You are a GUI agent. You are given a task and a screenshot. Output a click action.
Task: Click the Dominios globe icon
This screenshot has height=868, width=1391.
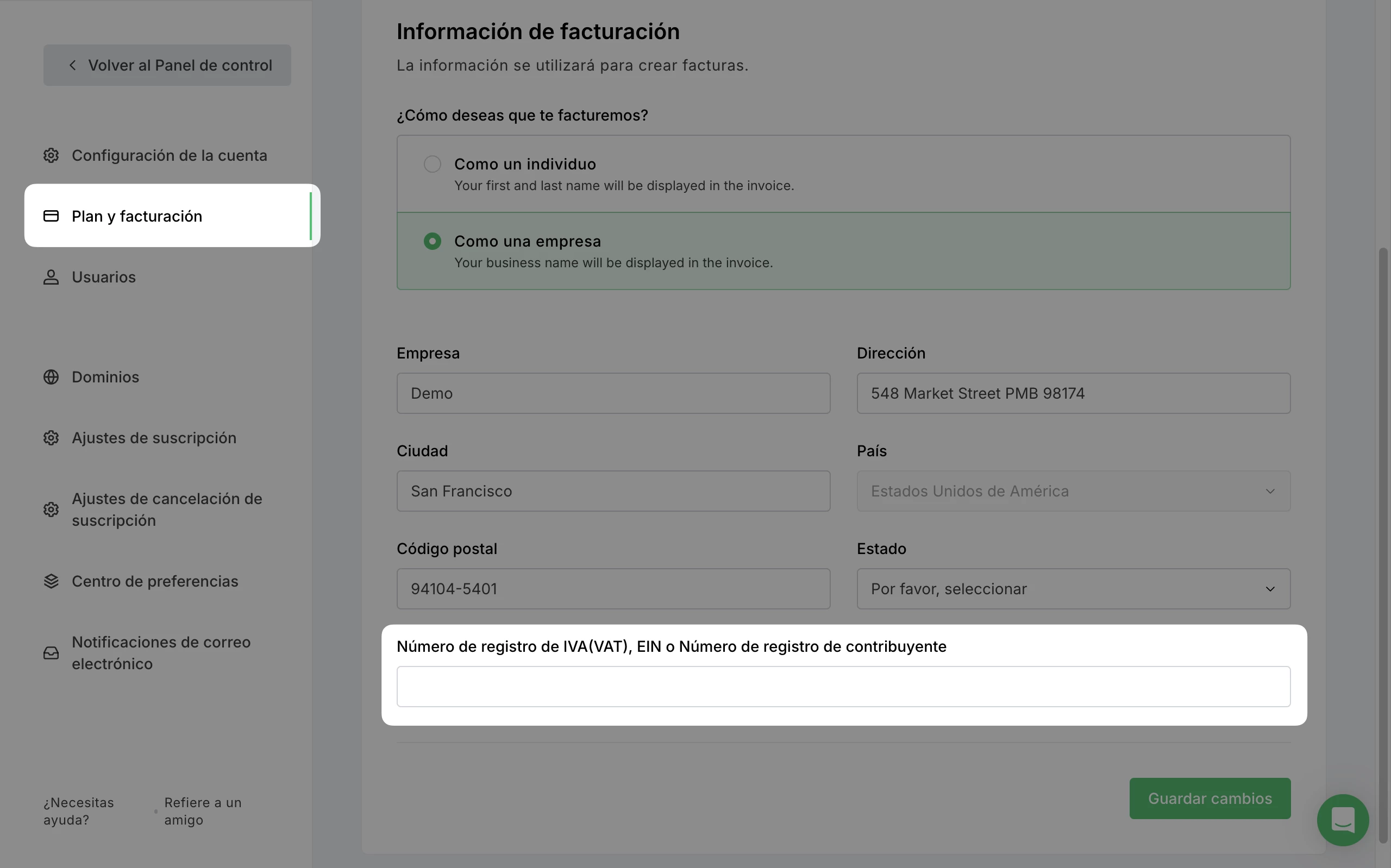pos(51,377)
